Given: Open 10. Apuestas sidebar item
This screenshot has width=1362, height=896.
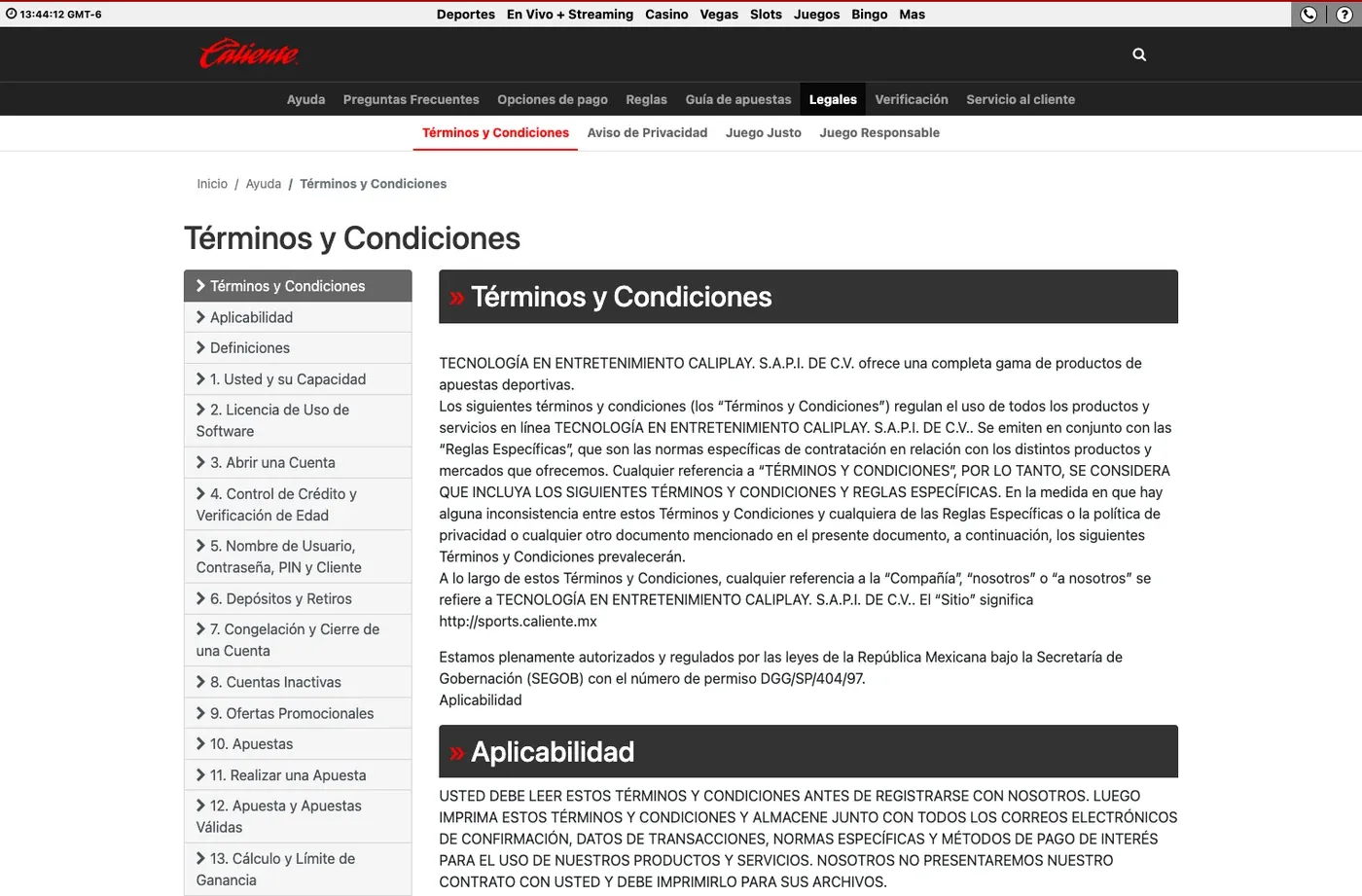Looking at the screenshot, I should (x=298, y=744).
